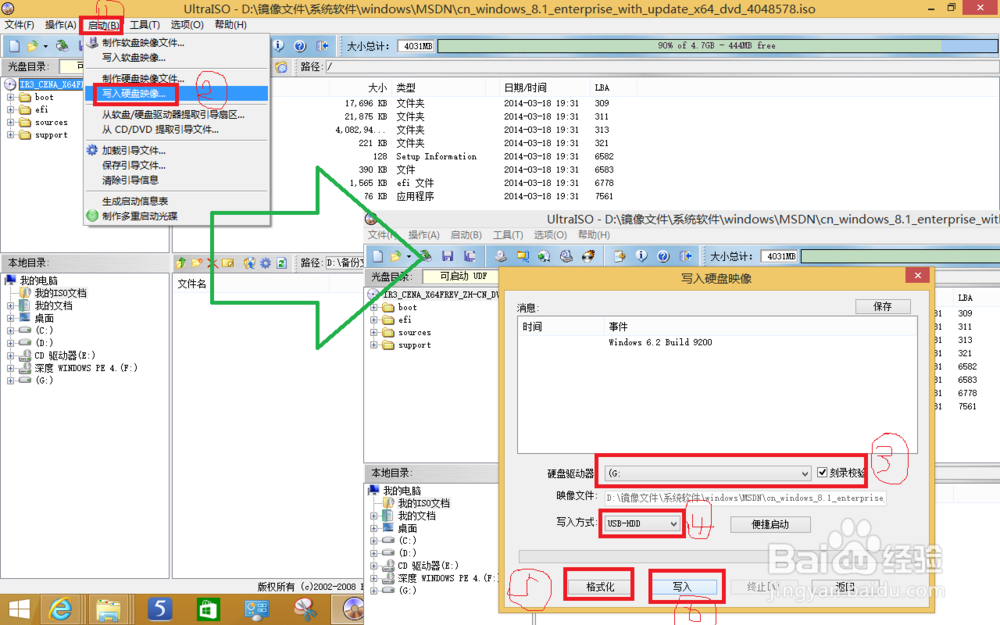
Task: Expand 我的文档 node in window with open 启动 menu
Action: pos(10,305)
